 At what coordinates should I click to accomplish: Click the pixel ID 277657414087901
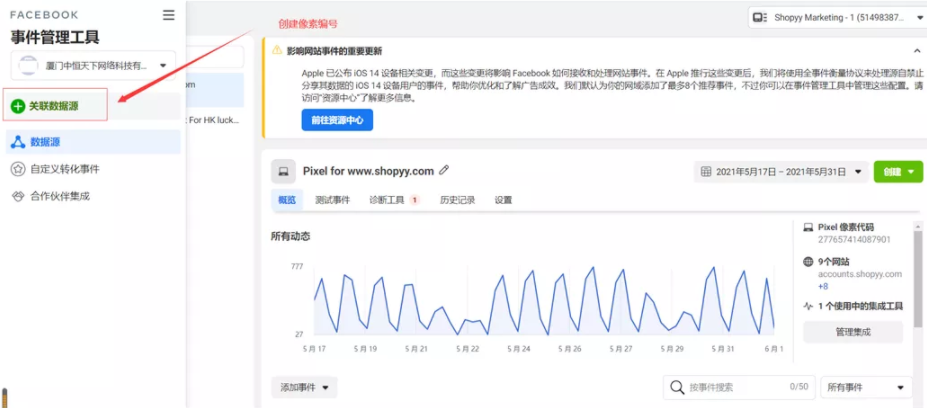pyautogui.click(x=854, y=239)
